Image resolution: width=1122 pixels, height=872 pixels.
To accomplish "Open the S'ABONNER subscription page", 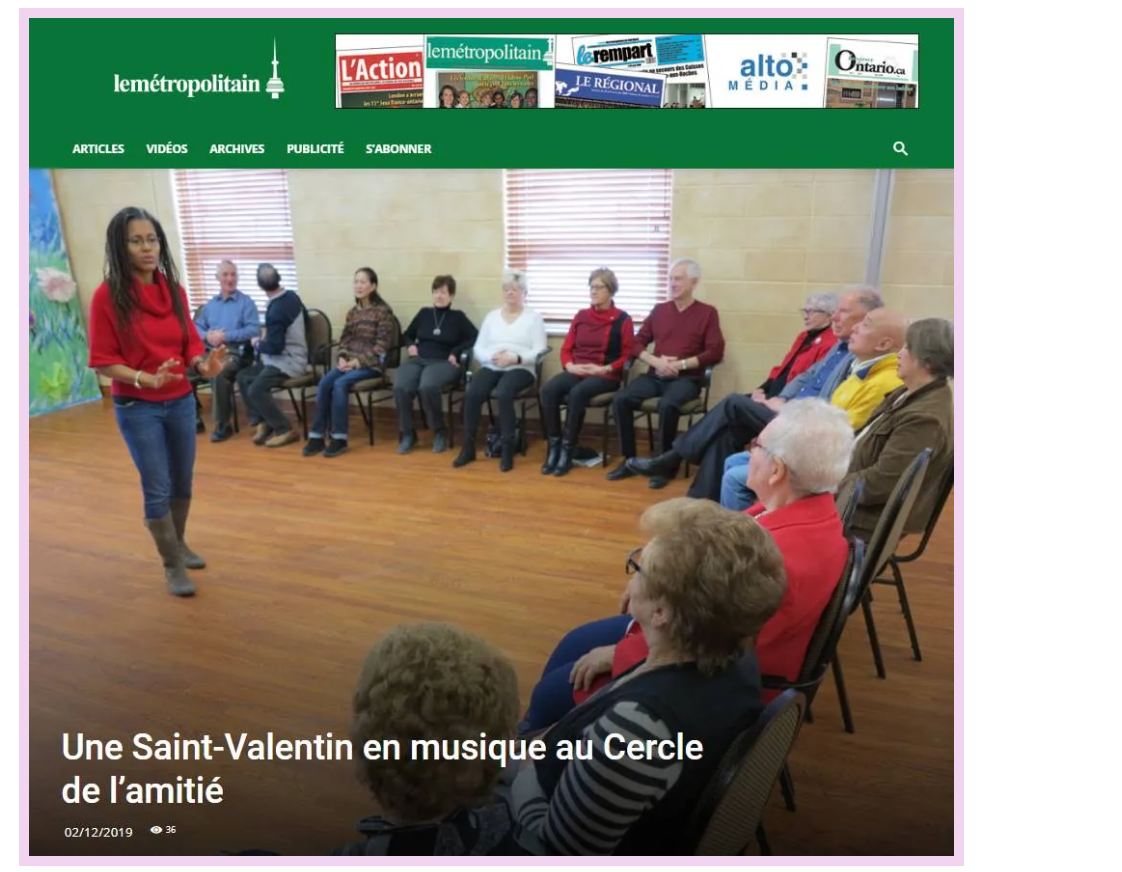I will coord(399,149).
